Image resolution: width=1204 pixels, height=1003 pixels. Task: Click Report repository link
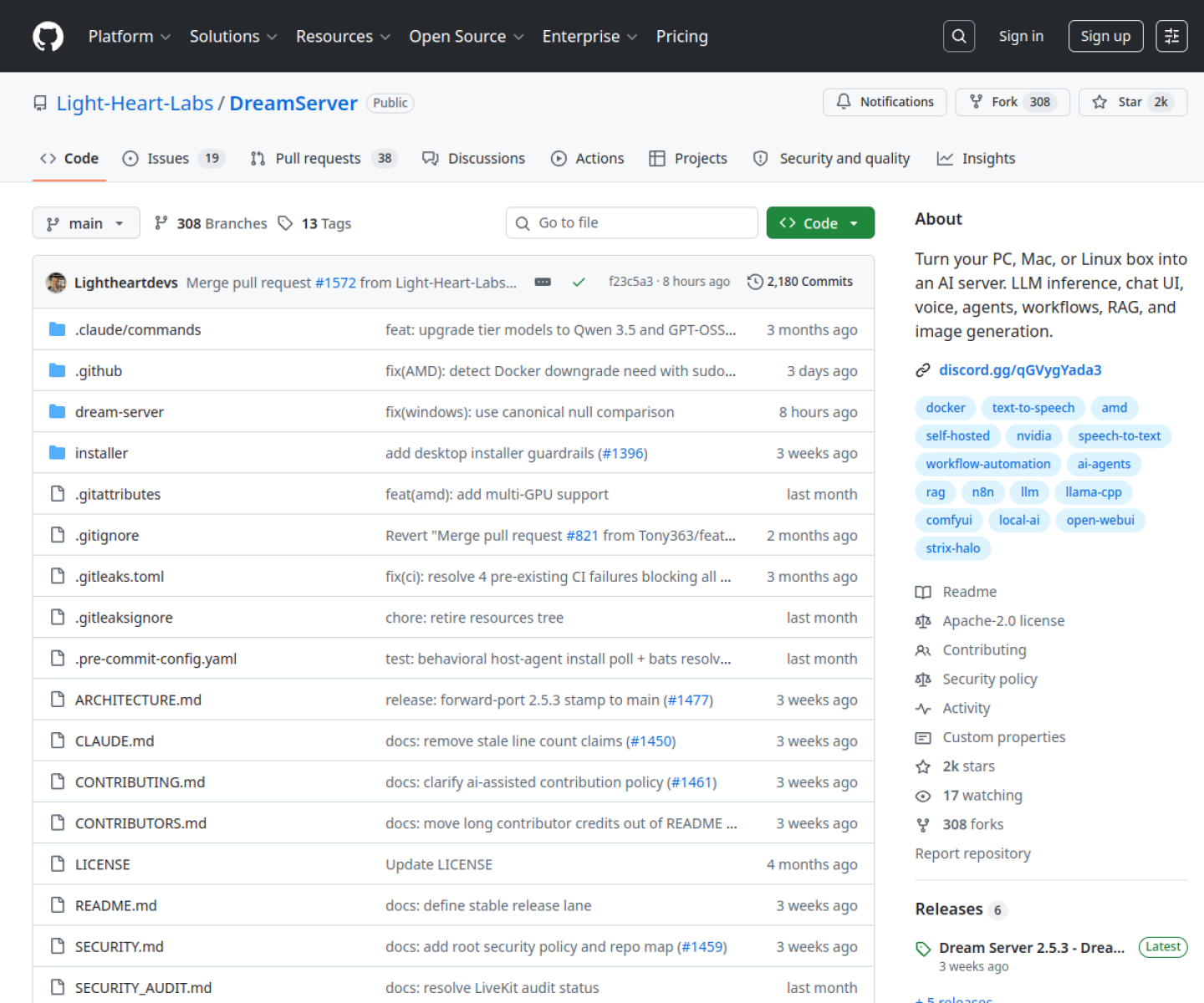coord(972,853)
